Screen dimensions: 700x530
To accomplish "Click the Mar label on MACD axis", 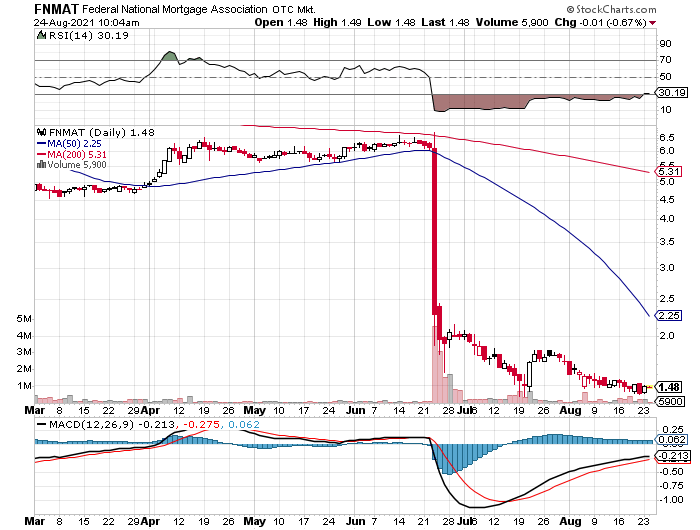I will tap(35, 522).
